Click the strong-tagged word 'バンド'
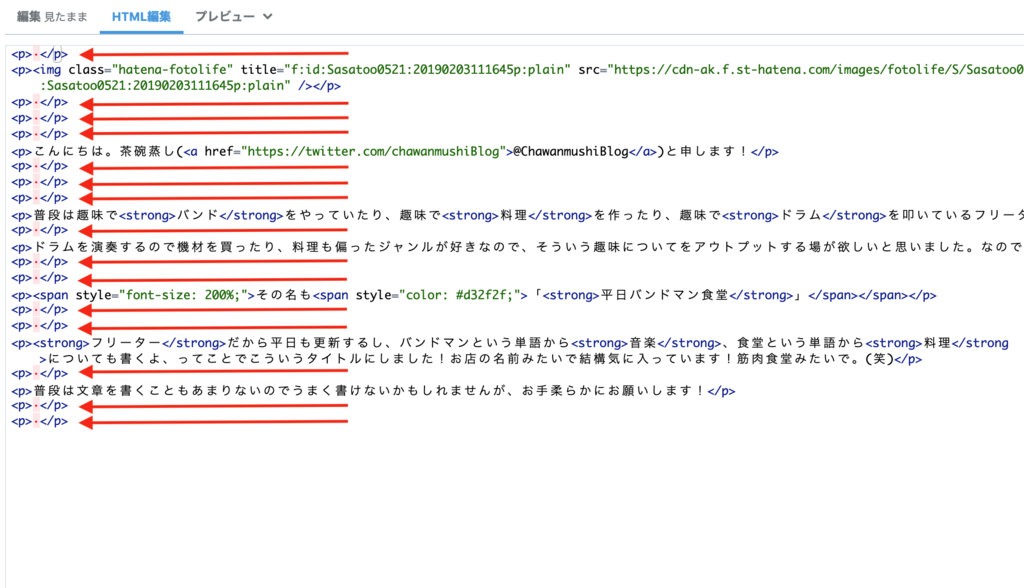The image size is (1024, 588). [x=197, y=216]
